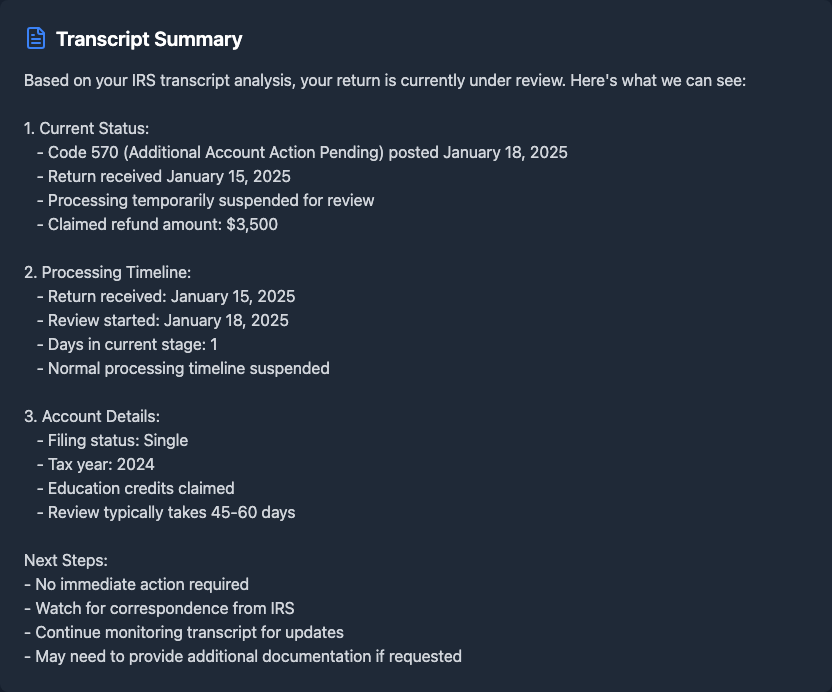Image resolution: width=832 pixels, height=692 pixels.
Task: Click the Code 570 line
Action: [x=301, y=152]
